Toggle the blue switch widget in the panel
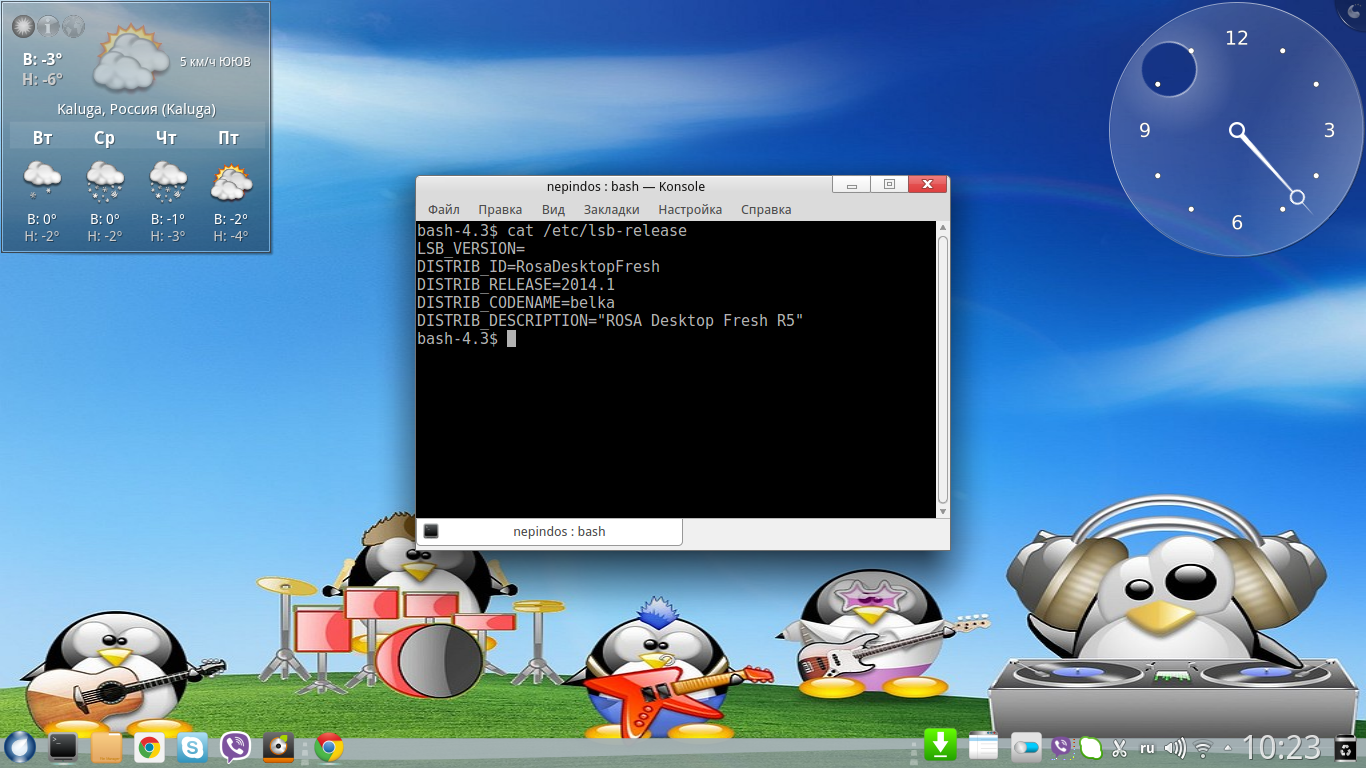The width and height of the screenshot is (1366, 768). point(1026,747)
